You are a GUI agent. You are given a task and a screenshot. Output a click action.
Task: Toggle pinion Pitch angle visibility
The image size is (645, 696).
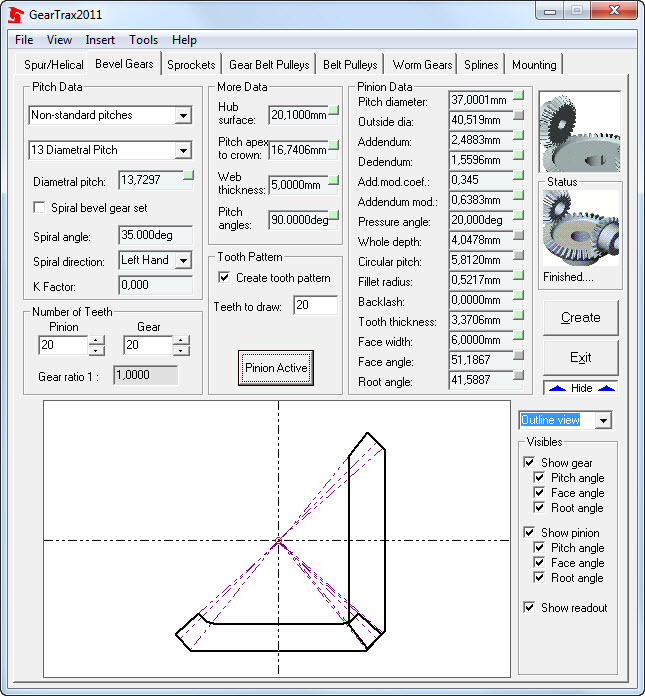point(539,548)
